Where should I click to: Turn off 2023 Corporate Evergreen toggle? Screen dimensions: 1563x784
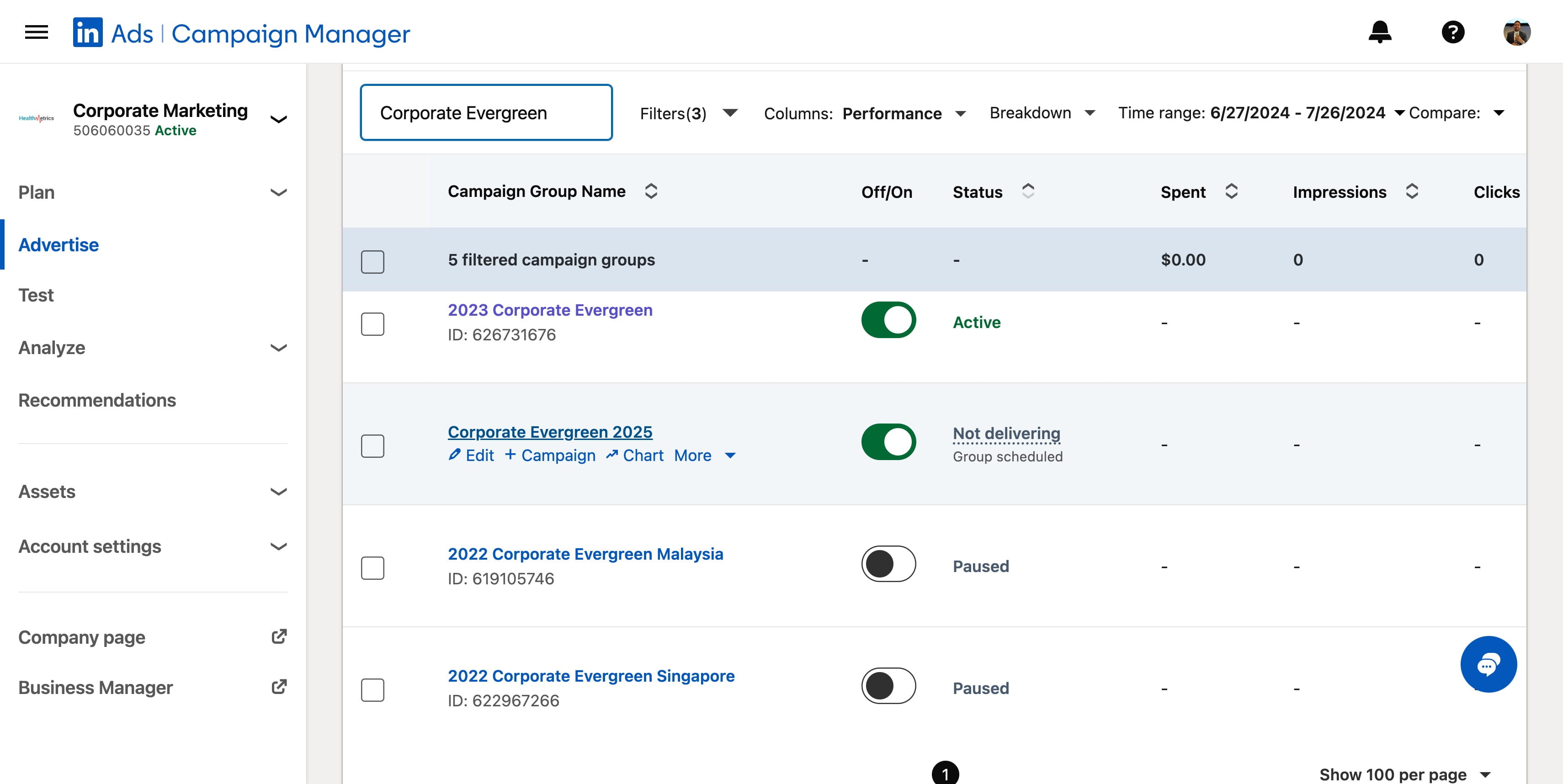pos(888,319)
